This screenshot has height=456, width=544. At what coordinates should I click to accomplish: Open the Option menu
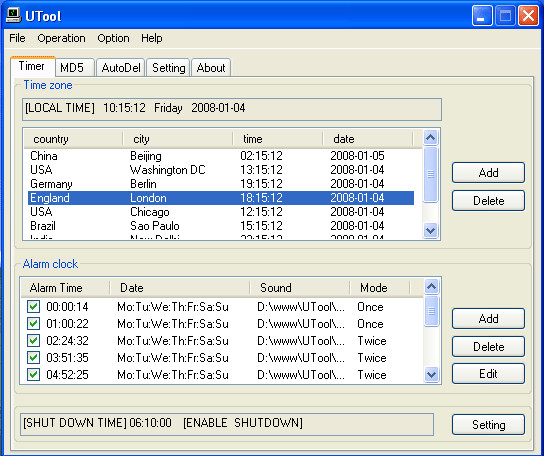click(x=113, y=38)
